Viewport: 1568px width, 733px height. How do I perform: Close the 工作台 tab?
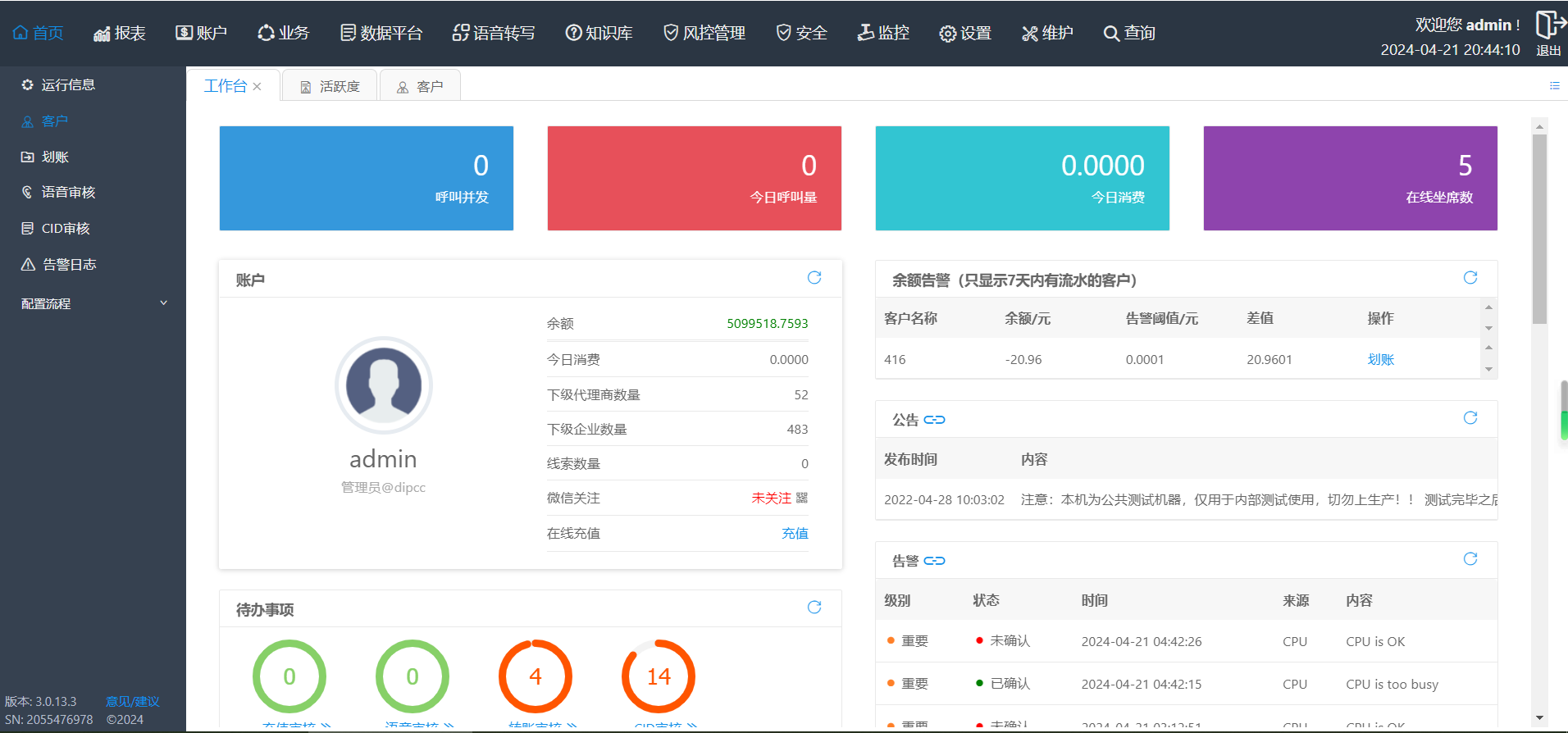pos(258,86)
